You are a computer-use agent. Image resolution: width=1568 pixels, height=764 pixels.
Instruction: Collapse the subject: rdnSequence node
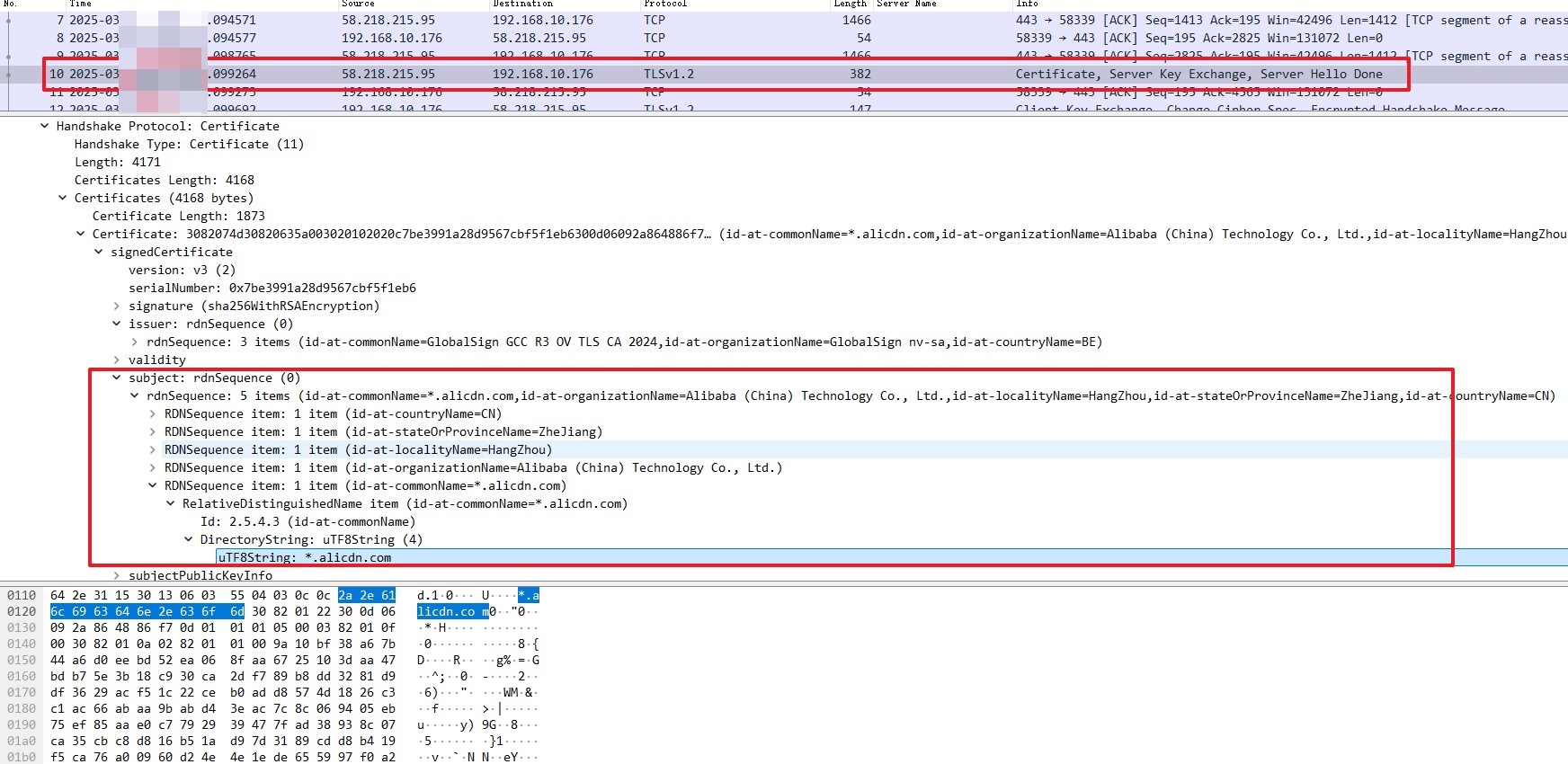(x=117, y=378)
